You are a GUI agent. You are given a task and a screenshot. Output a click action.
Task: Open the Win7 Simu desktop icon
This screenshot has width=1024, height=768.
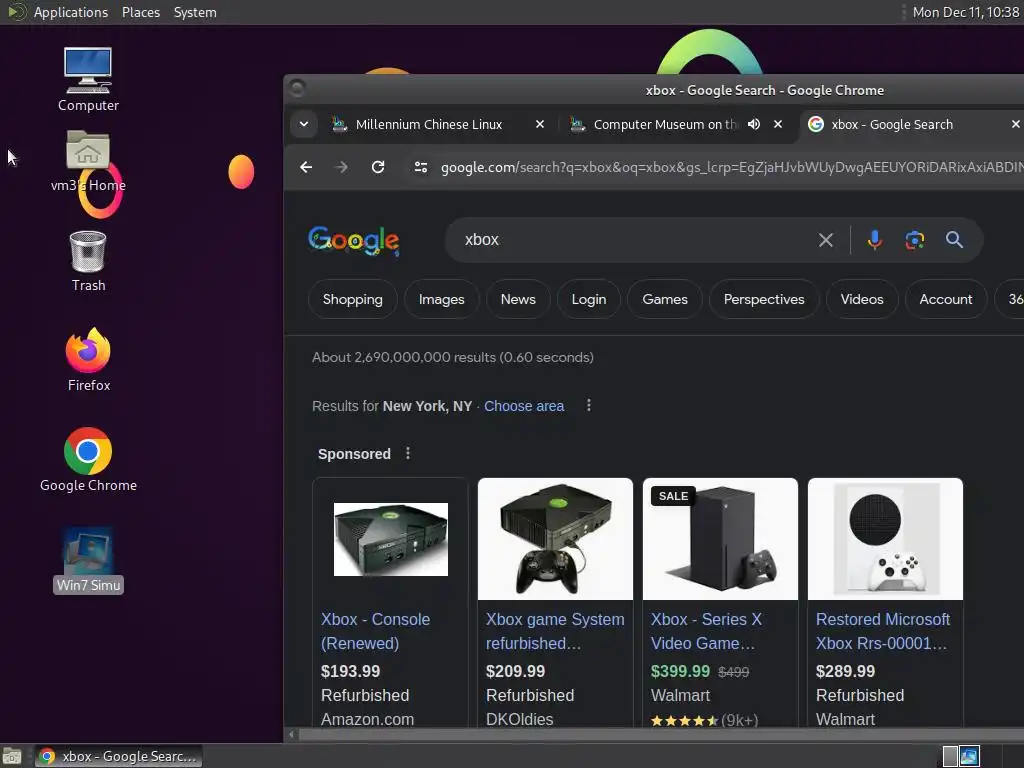[x=88, y=560]
